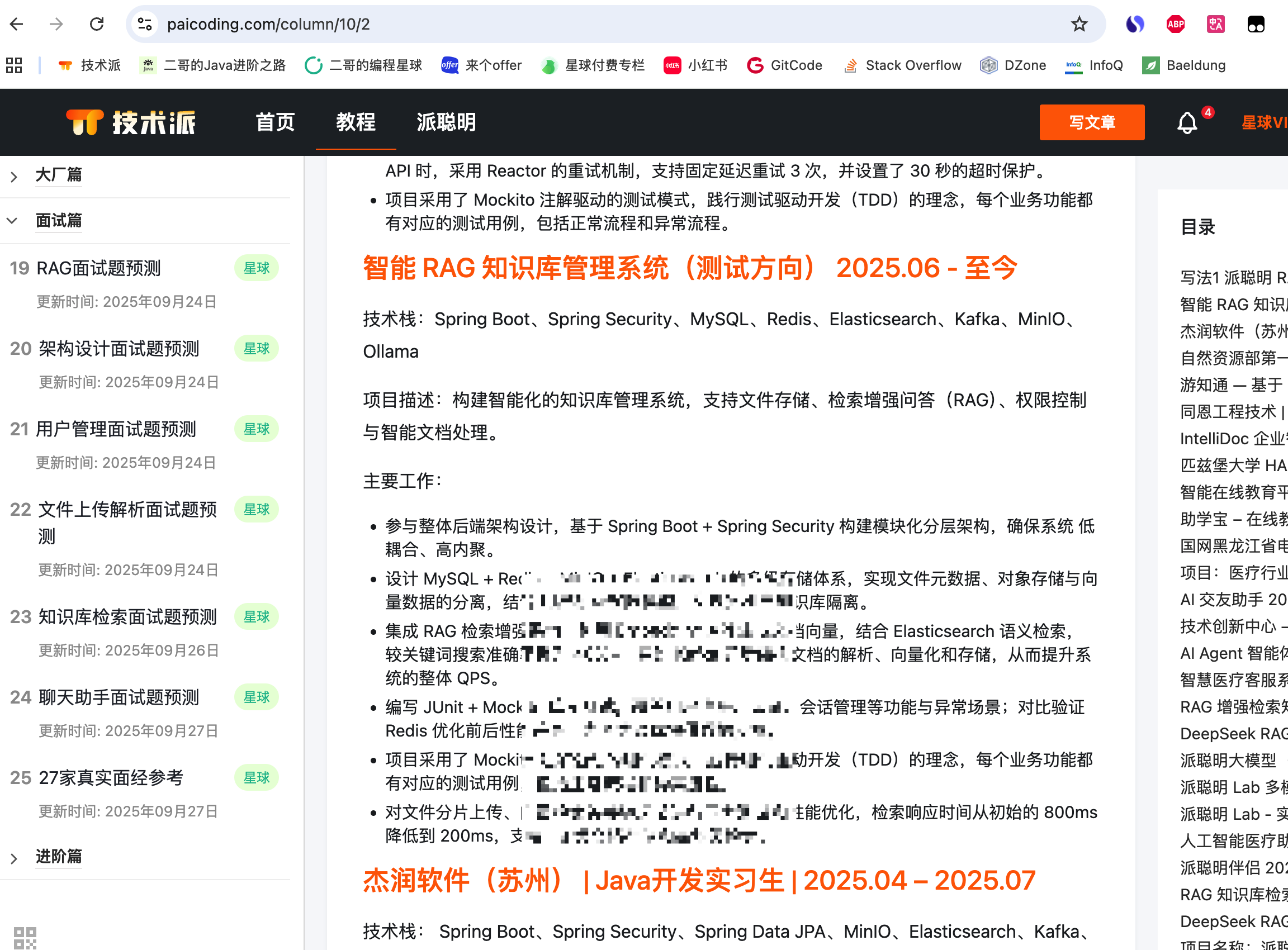Bookmark page with star icon
The image size is (1288, 950).
click(1079, 24)
